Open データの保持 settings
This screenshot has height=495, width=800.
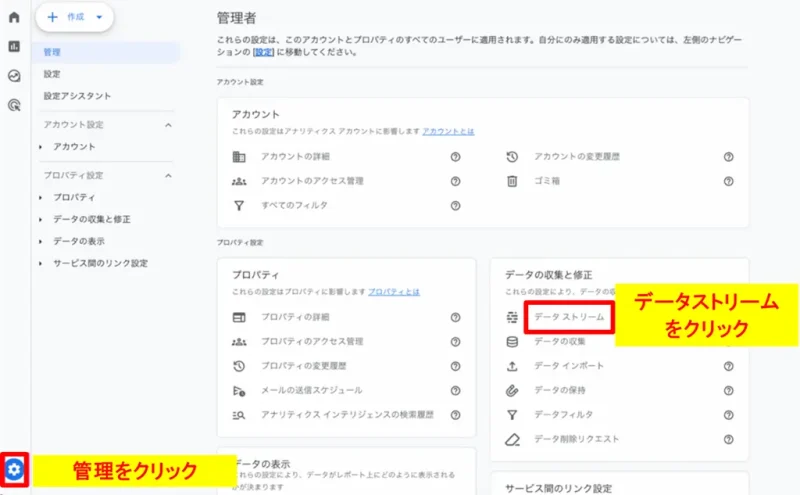(560, 391)
